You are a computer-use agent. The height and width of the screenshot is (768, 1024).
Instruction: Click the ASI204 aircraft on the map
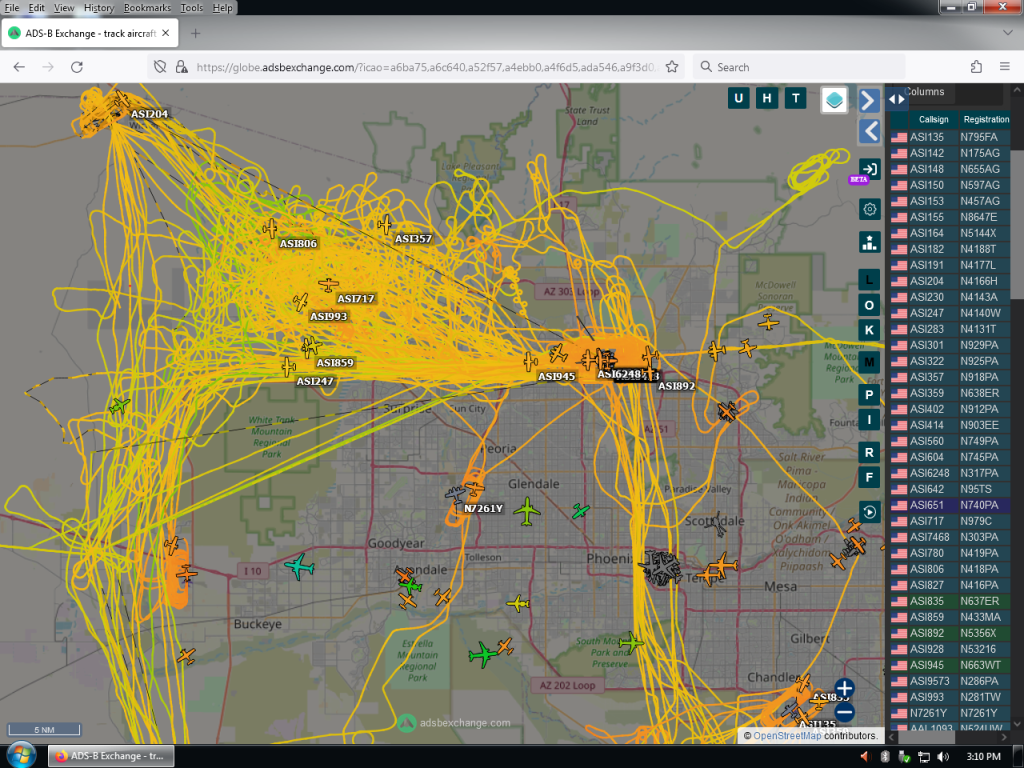coord(121,100)
